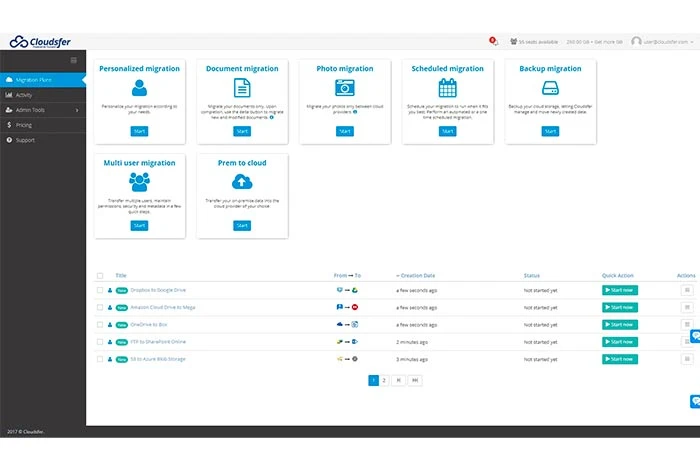
Task: Open Activity in the sidebar
Action: click(x=43, y=95)
